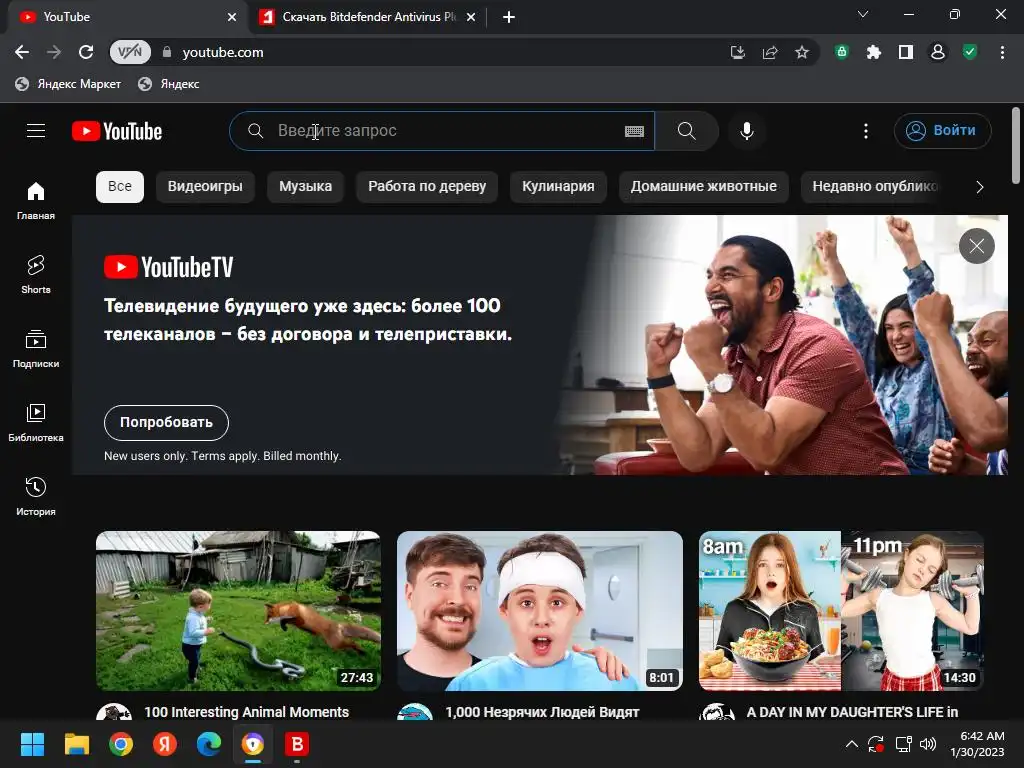The image size is (1024, 768).
Task: Click the YouTubeTV logo in banner
Action: [x=168, y=267]
